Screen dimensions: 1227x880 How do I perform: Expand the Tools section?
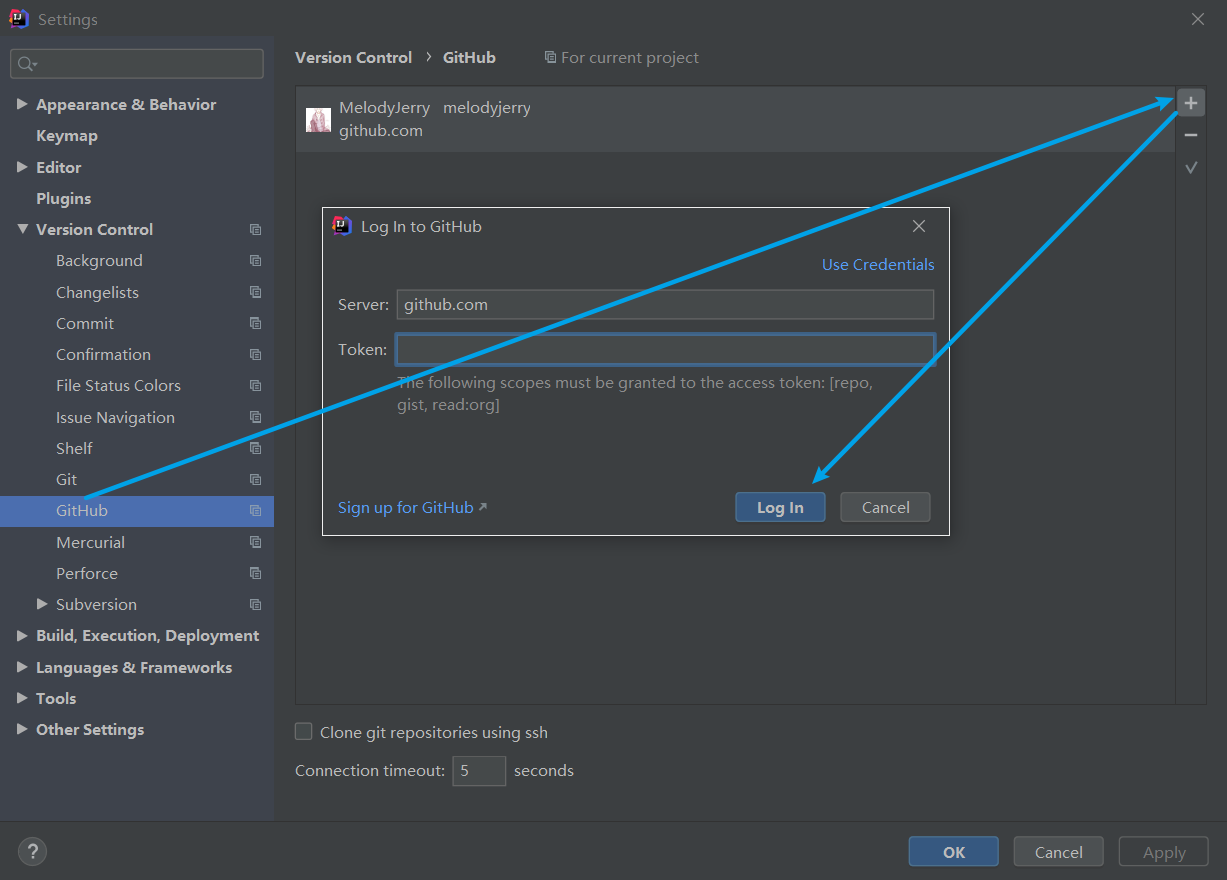(22, 698)
